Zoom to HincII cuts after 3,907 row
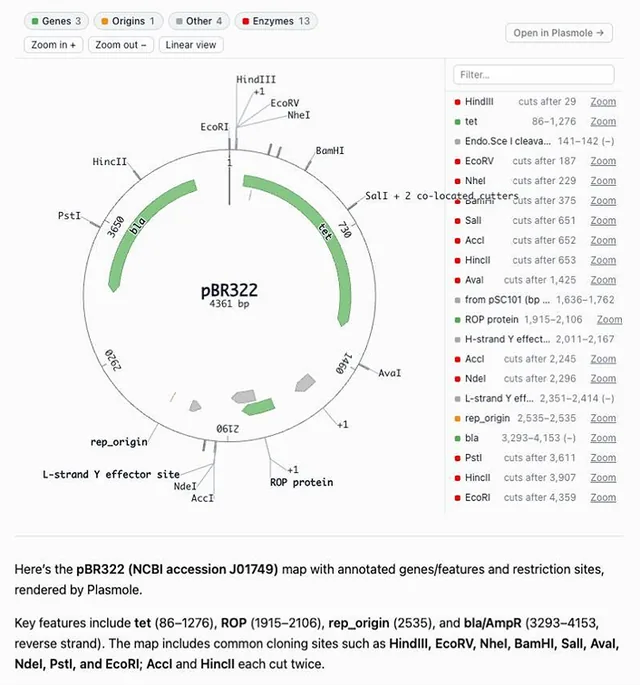 pyautogui.click(x=603, y=477)
